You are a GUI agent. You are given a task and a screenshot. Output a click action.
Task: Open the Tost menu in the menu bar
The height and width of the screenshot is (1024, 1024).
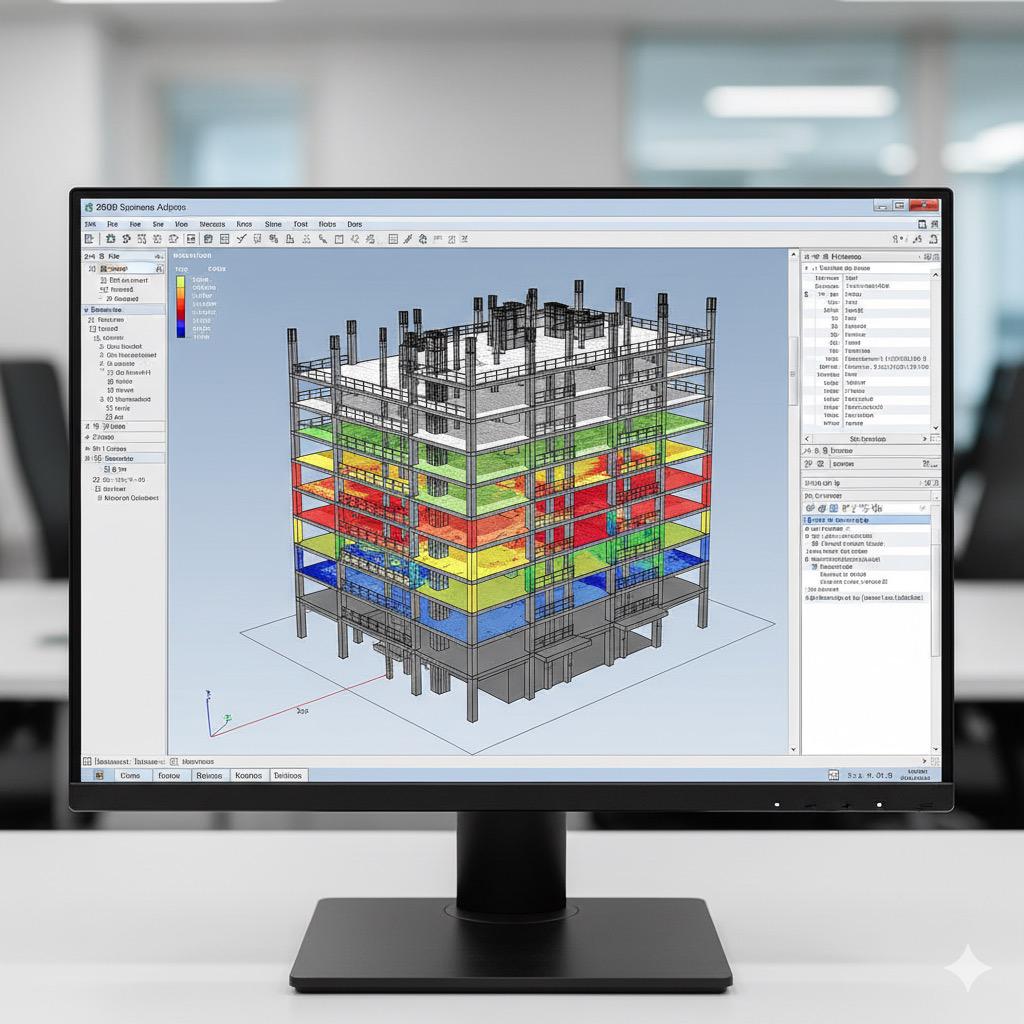(300, 225)
